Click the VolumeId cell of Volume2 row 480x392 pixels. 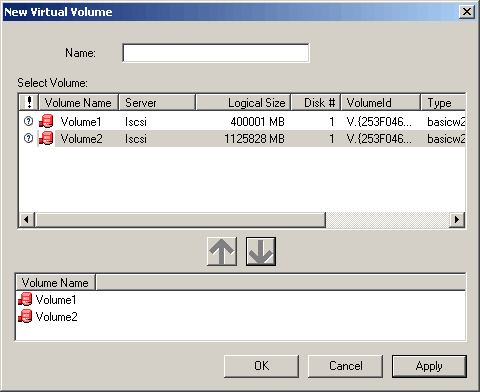(x=379, y=138)
